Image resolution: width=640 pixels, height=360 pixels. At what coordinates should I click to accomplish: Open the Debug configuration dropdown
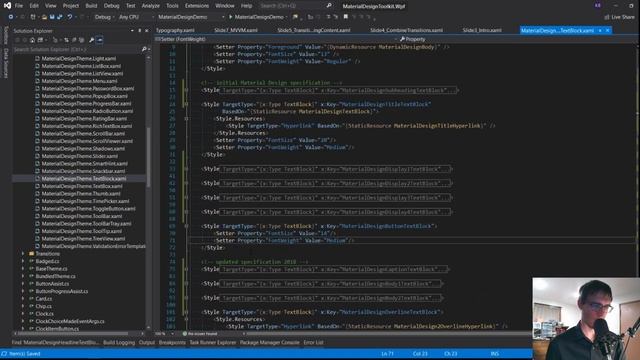(x=104, y=17)
